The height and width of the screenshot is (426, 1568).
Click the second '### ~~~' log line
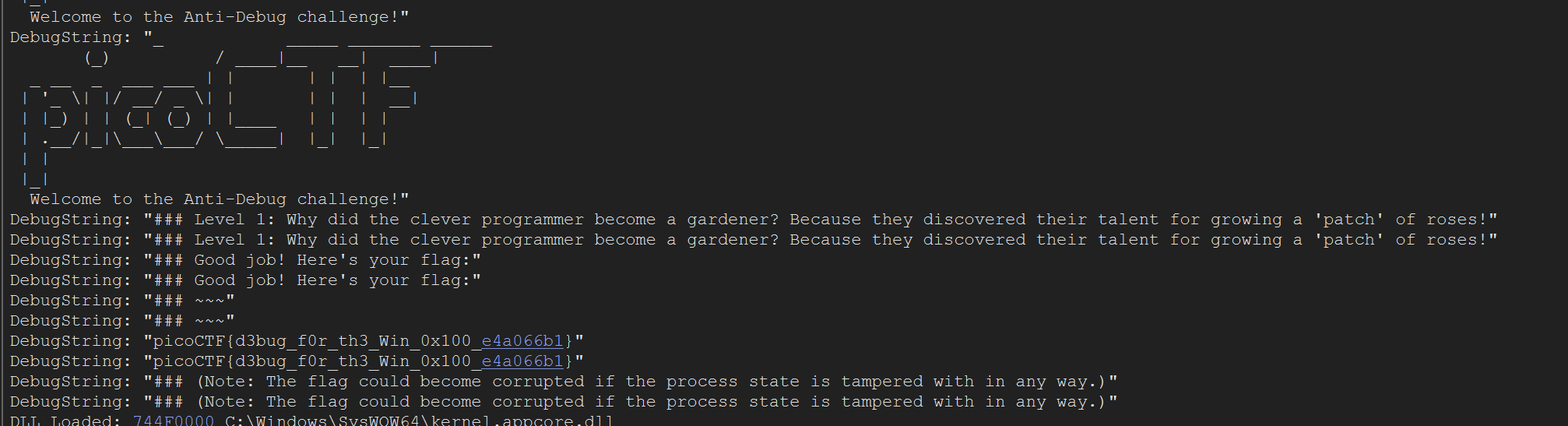(x=122, y=321)
